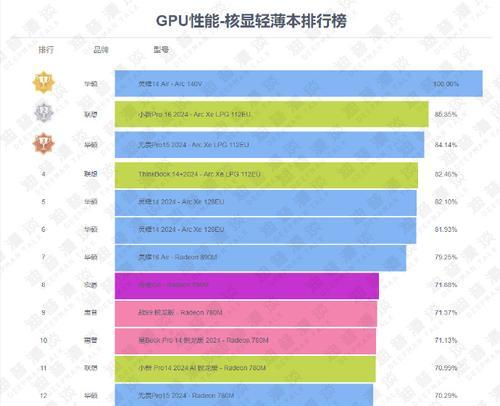Click the "81.93%" score value

pyautogui.click(x=446, y=229)
